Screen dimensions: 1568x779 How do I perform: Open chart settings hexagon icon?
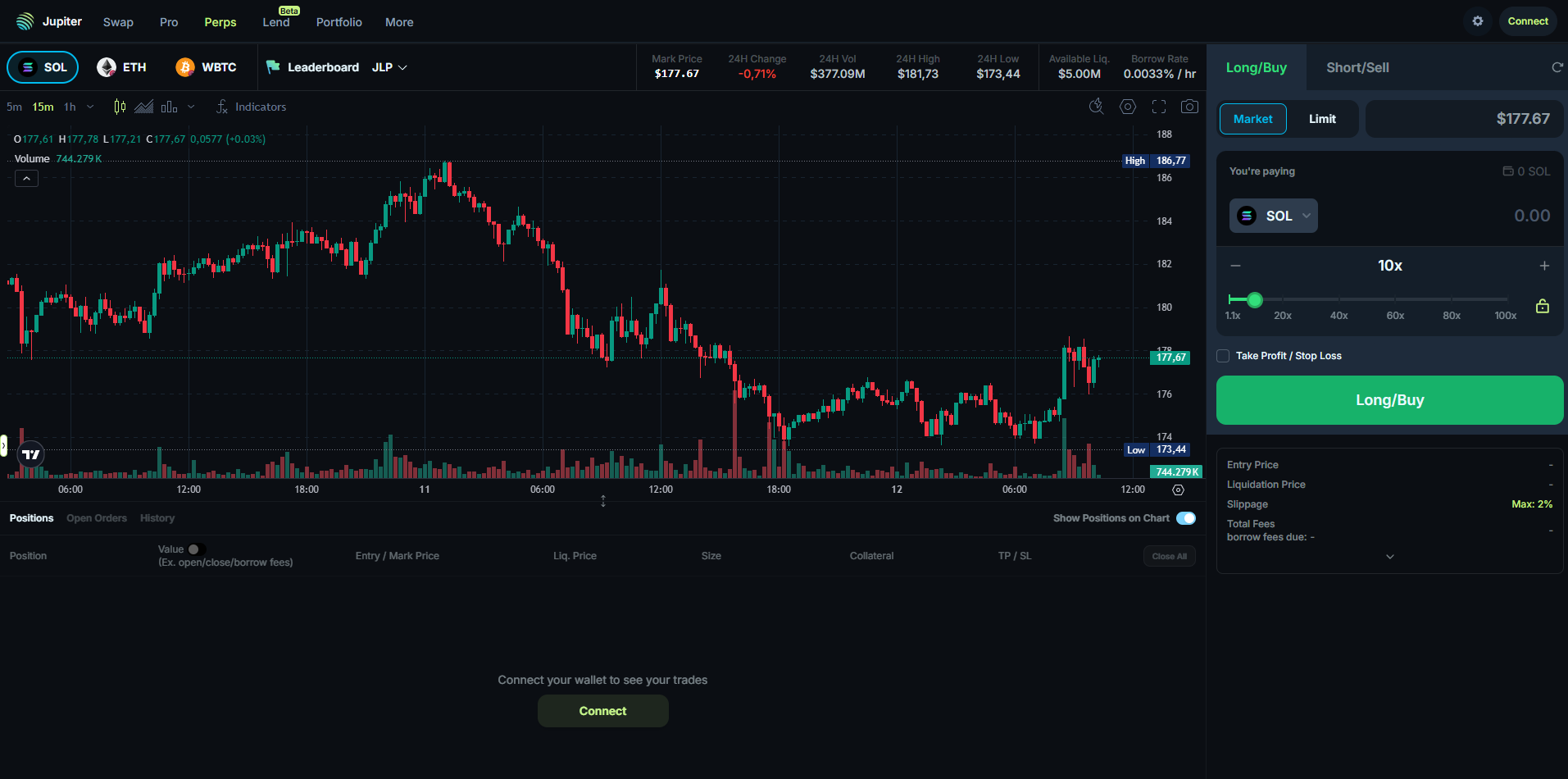point(1128,107)
